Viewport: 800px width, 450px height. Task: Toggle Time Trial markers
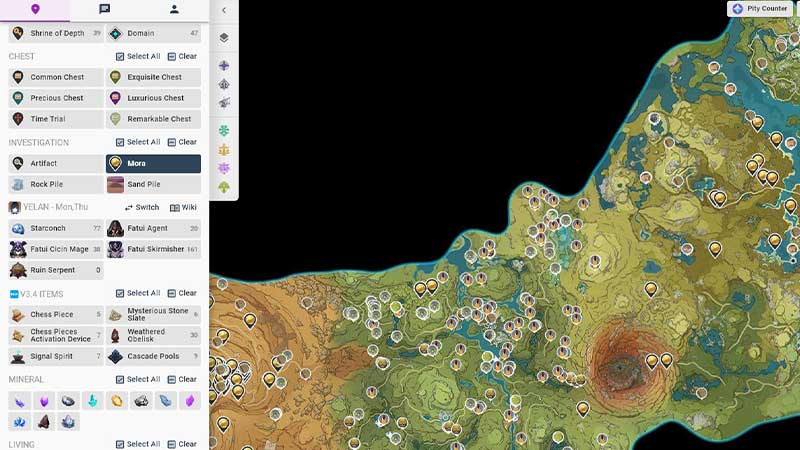point(56,119)
